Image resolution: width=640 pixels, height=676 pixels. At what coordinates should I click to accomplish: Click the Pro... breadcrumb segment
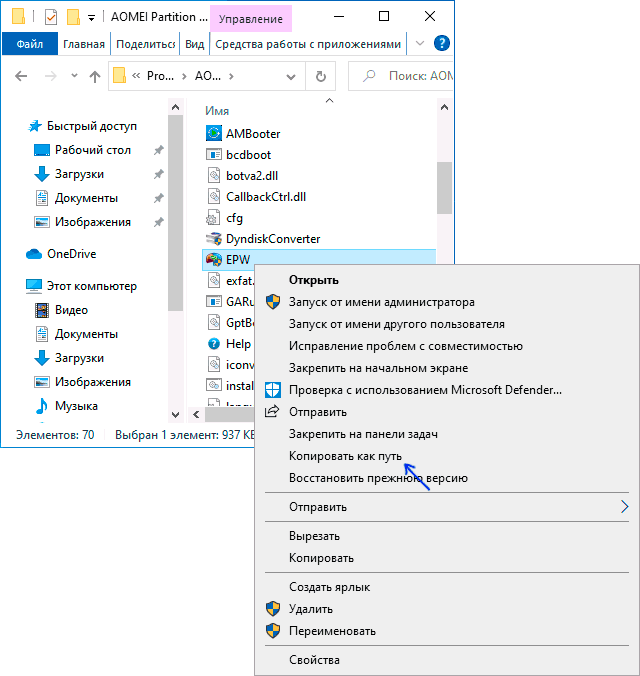(x=160, y=76)
